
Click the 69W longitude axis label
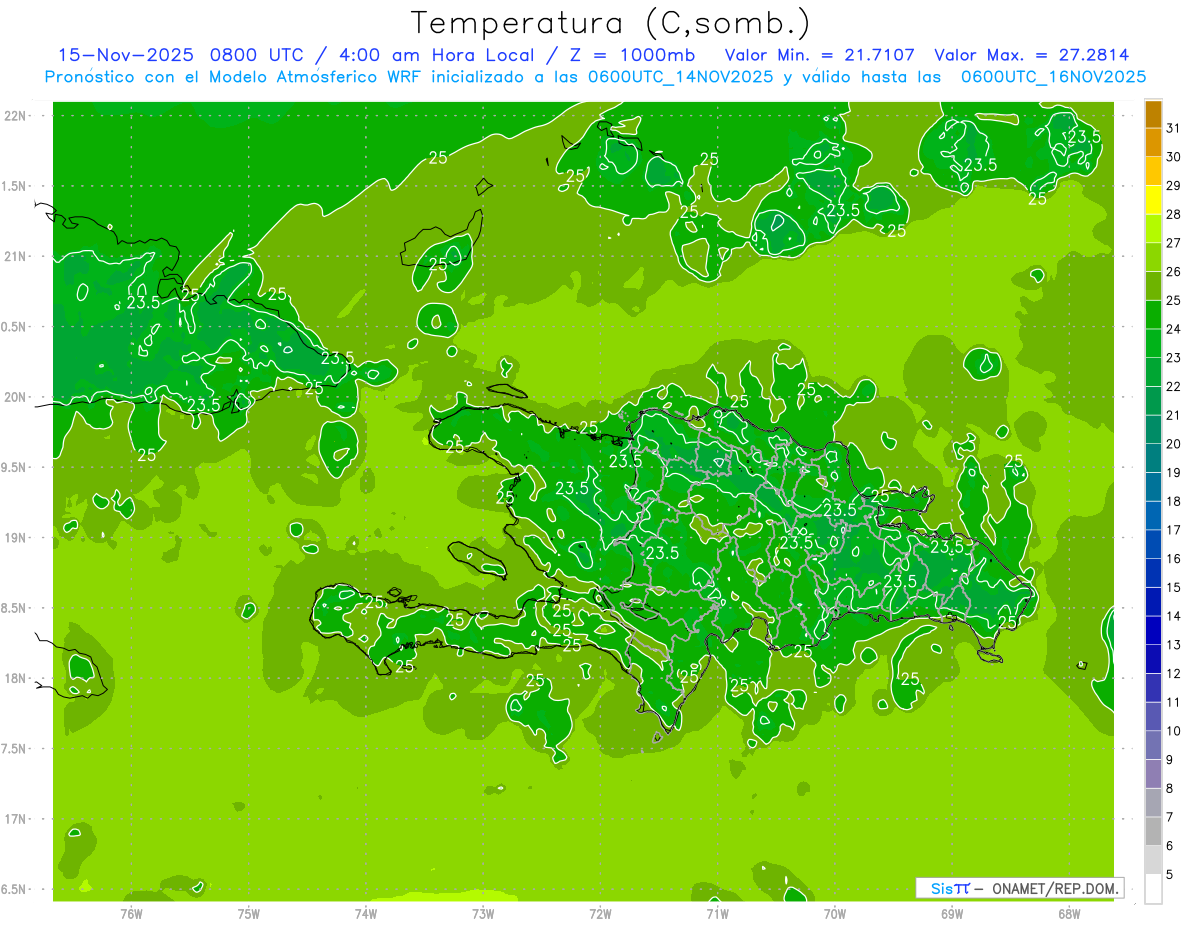[x=951, y=913]
